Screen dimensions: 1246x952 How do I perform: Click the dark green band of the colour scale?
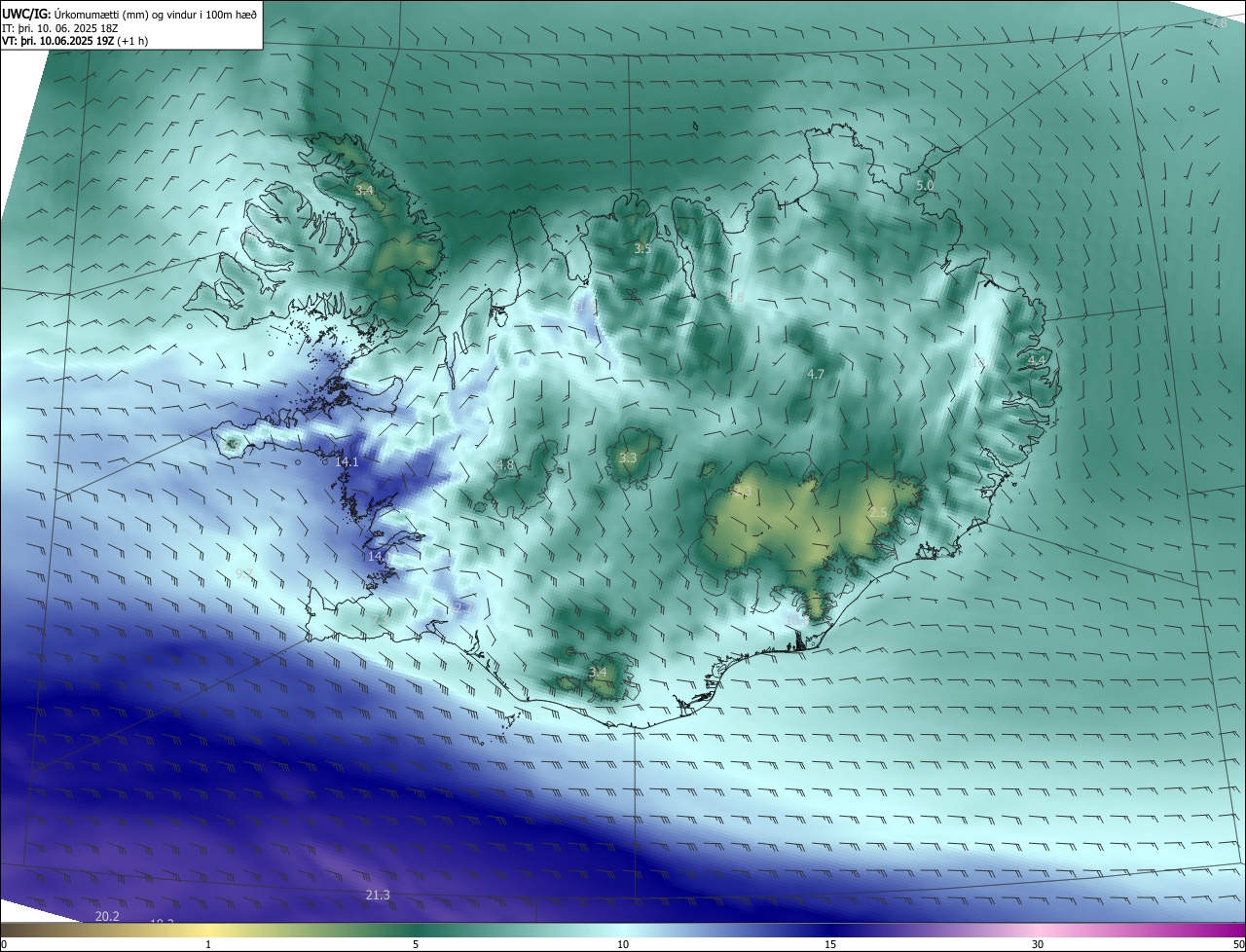coord(416,931)
